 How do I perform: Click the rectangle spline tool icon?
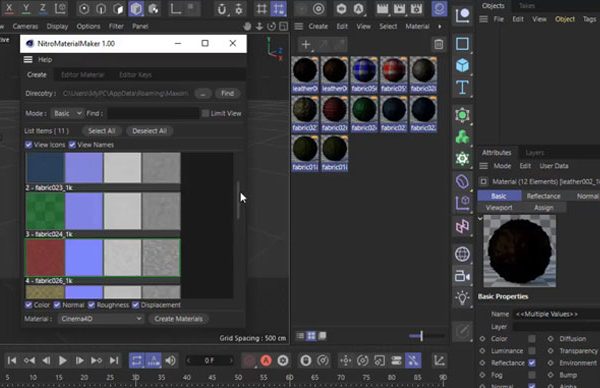[x=462, y=44]
